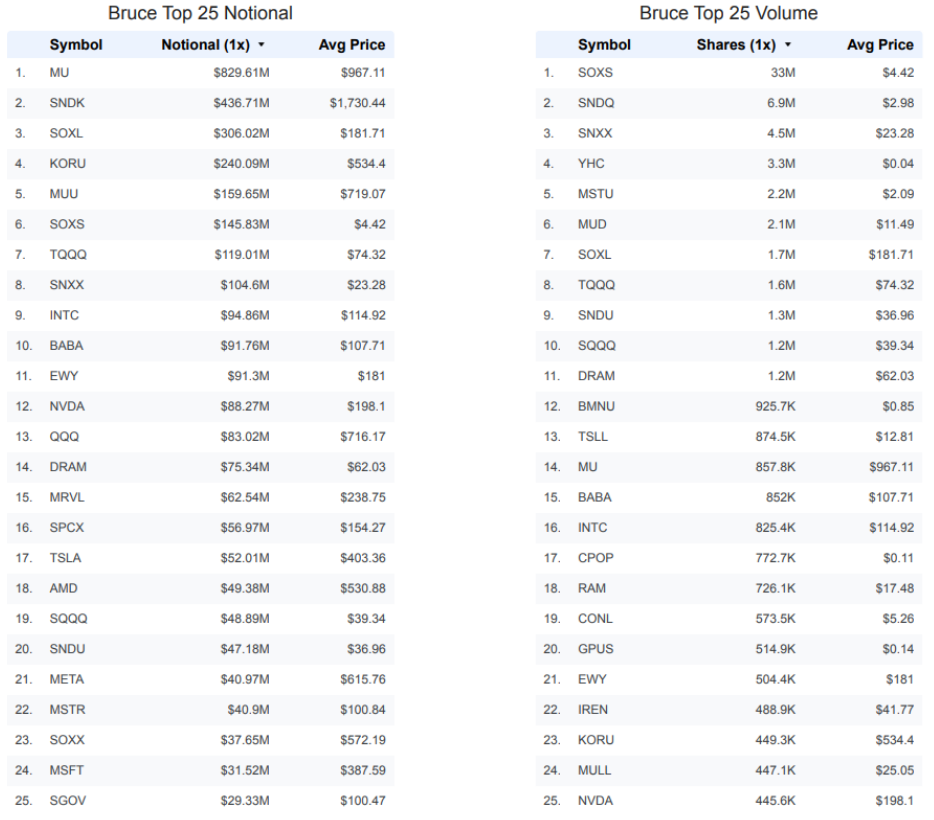Select NVDA in the Top 25 Volume table

(595, 801)
